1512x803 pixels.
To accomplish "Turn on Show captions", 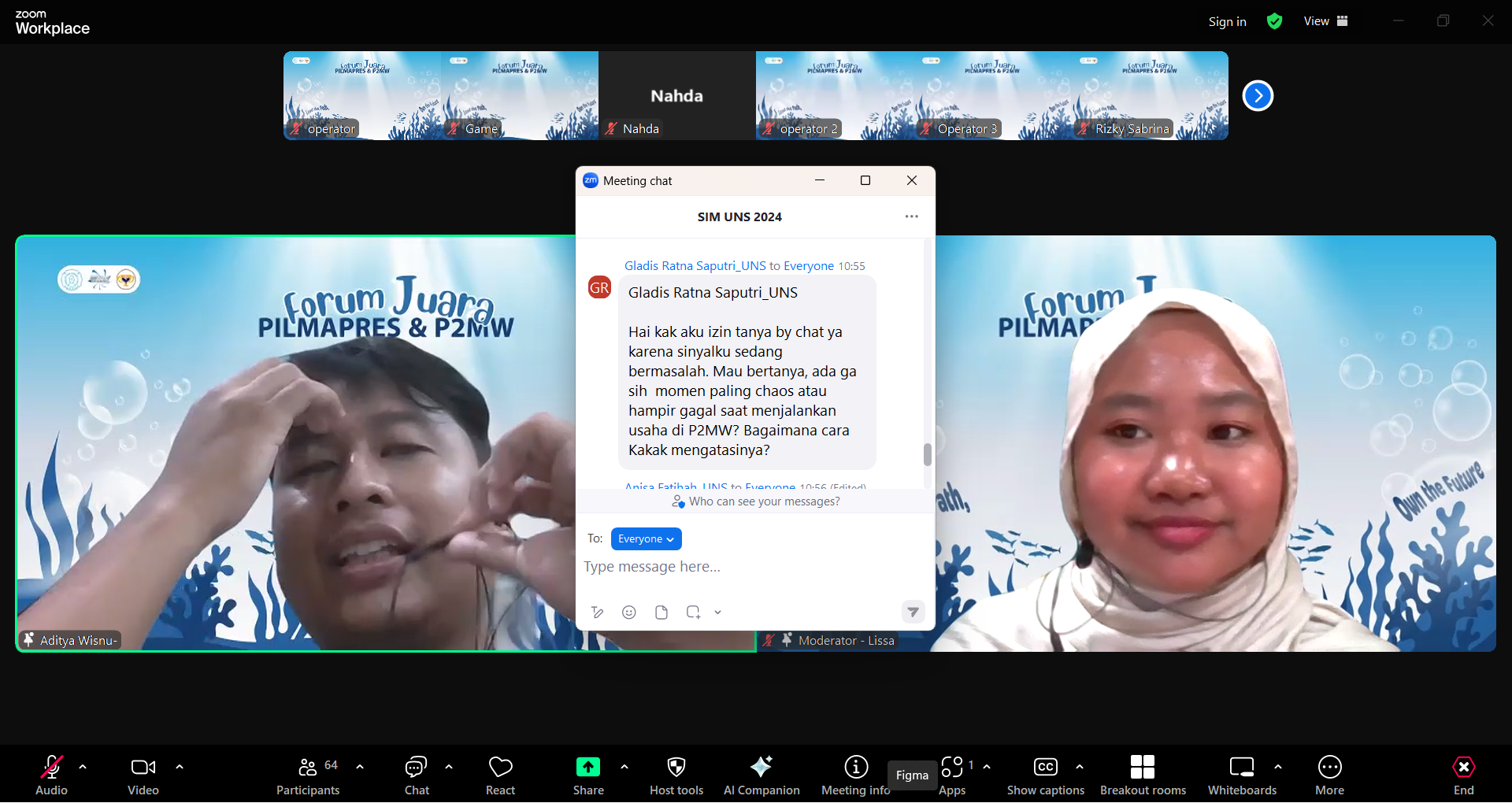I will point(1046,775).
